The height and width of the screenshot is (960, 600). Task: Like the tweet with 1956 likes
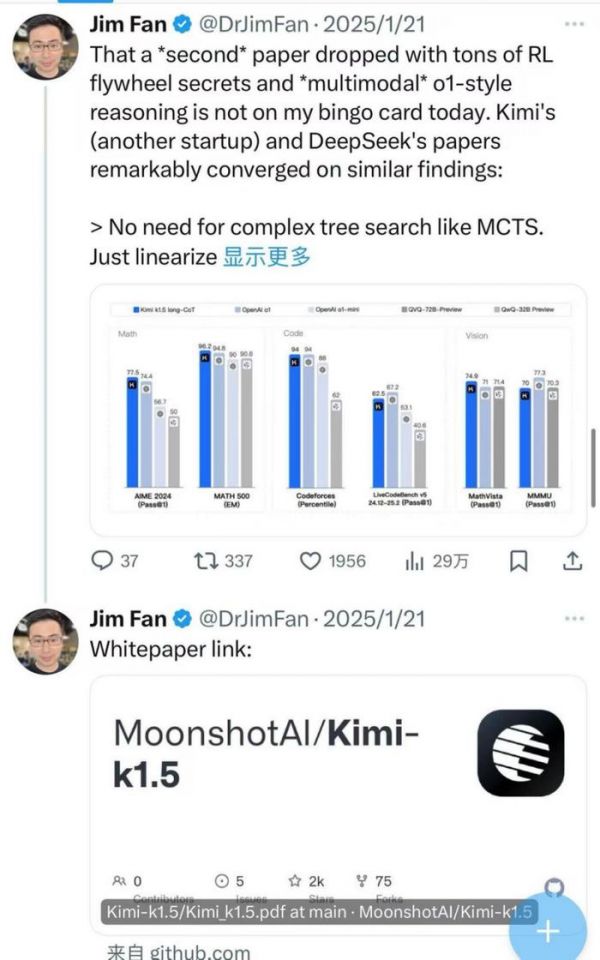[311, 561]
